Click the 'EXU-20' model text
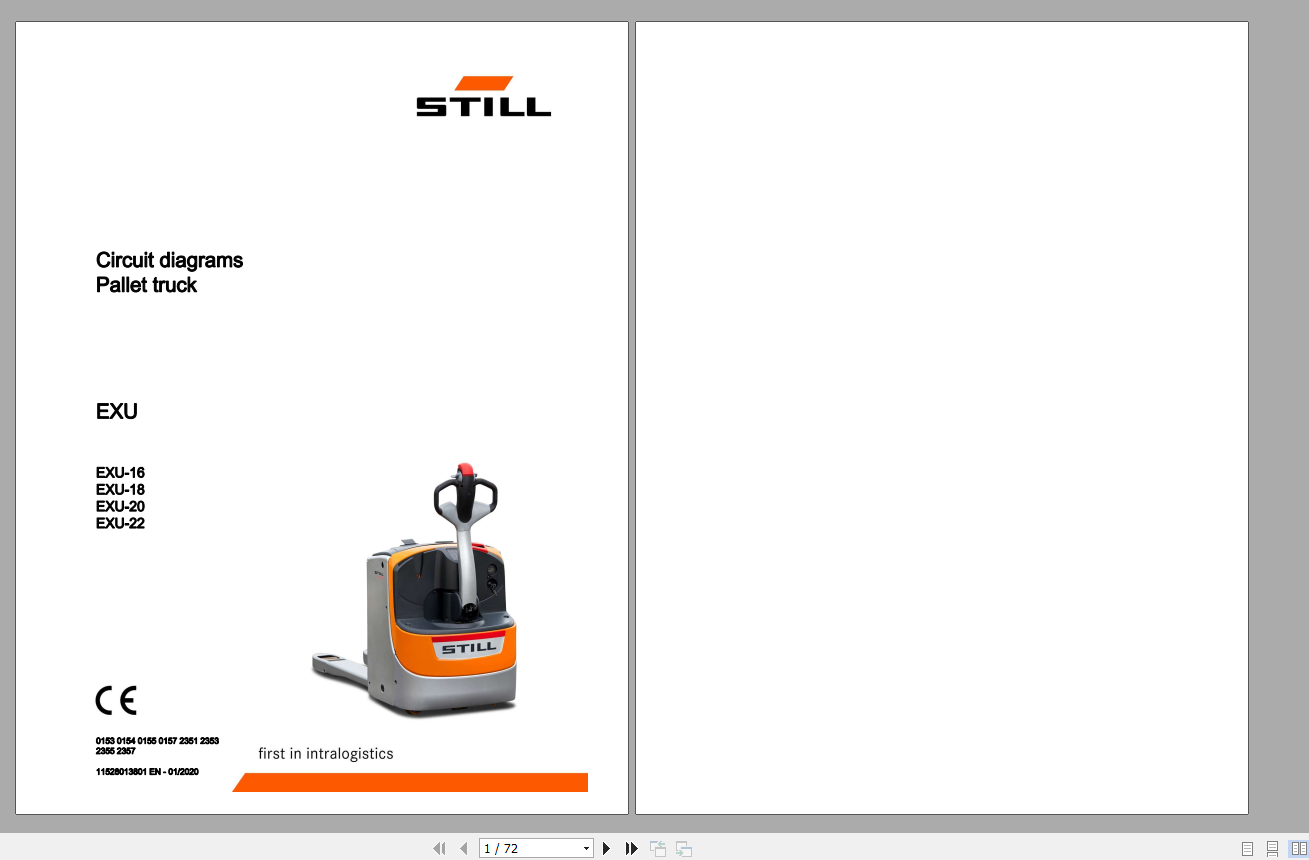The image size is (1309, 860). coord(120,506)
